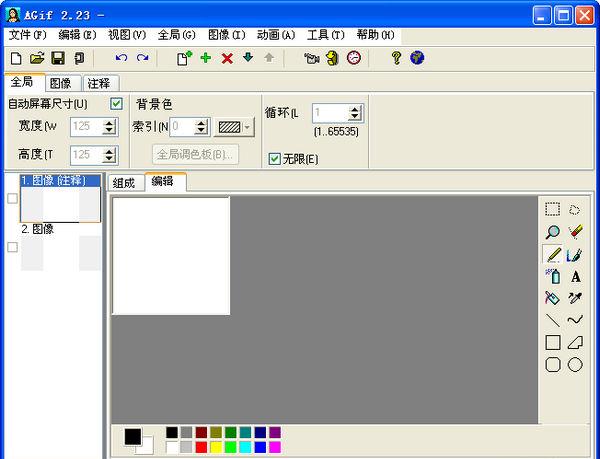
Task: Move frame down with green arrow
Action: [248, 58]
